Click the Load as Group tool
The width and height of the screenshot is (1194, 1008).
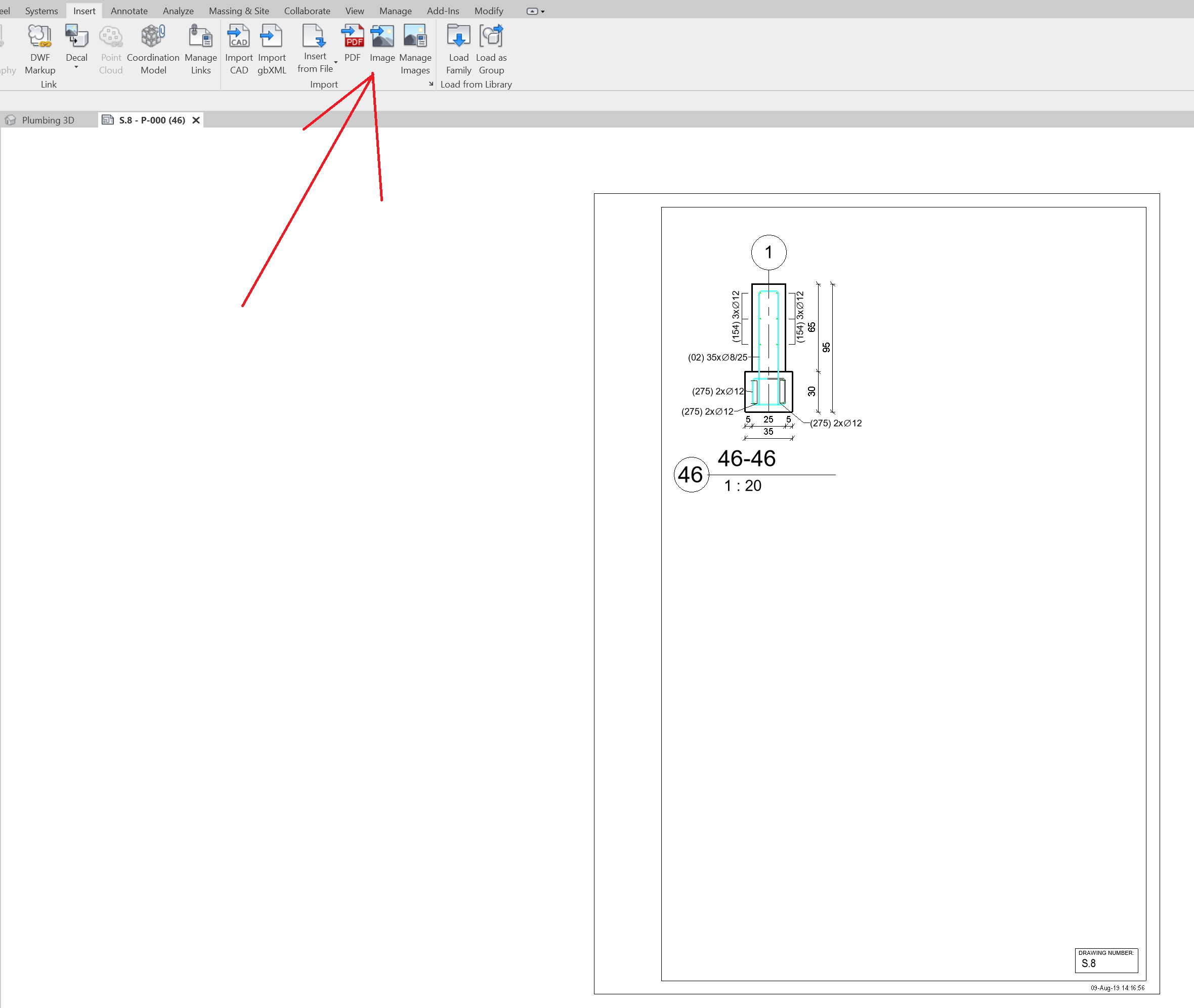click(491, 49)
